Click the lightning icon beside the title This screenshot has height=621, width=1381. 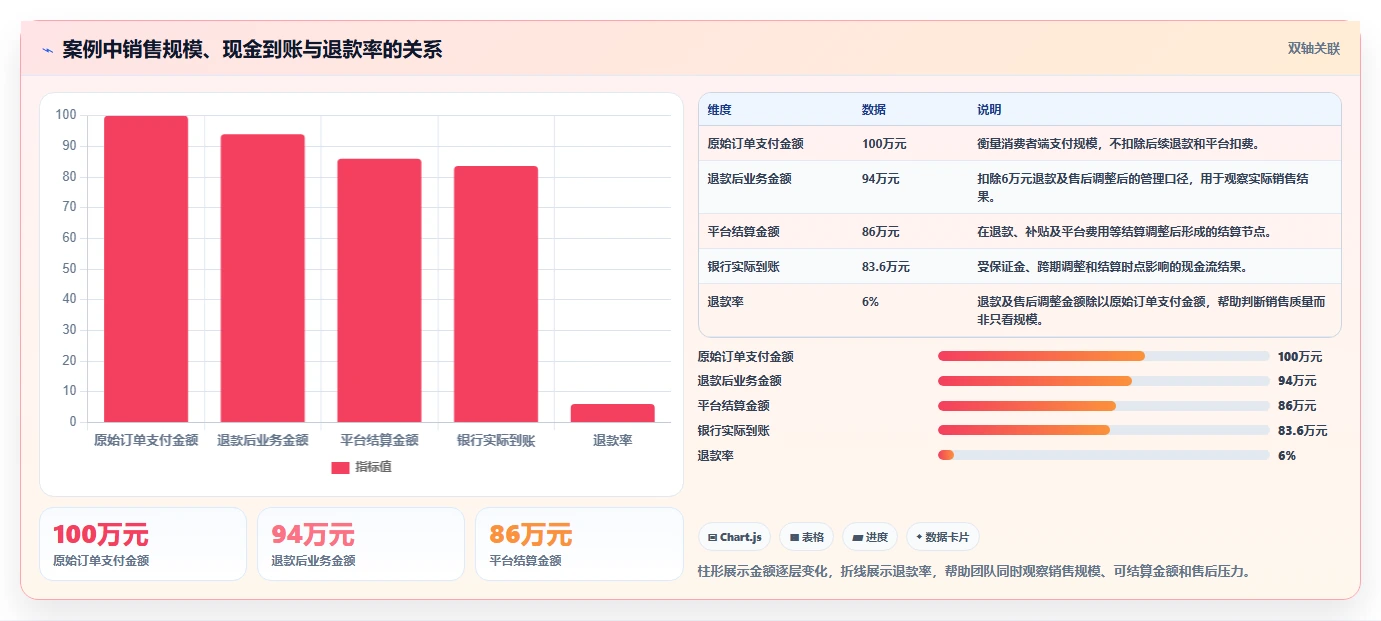(47, 50)
